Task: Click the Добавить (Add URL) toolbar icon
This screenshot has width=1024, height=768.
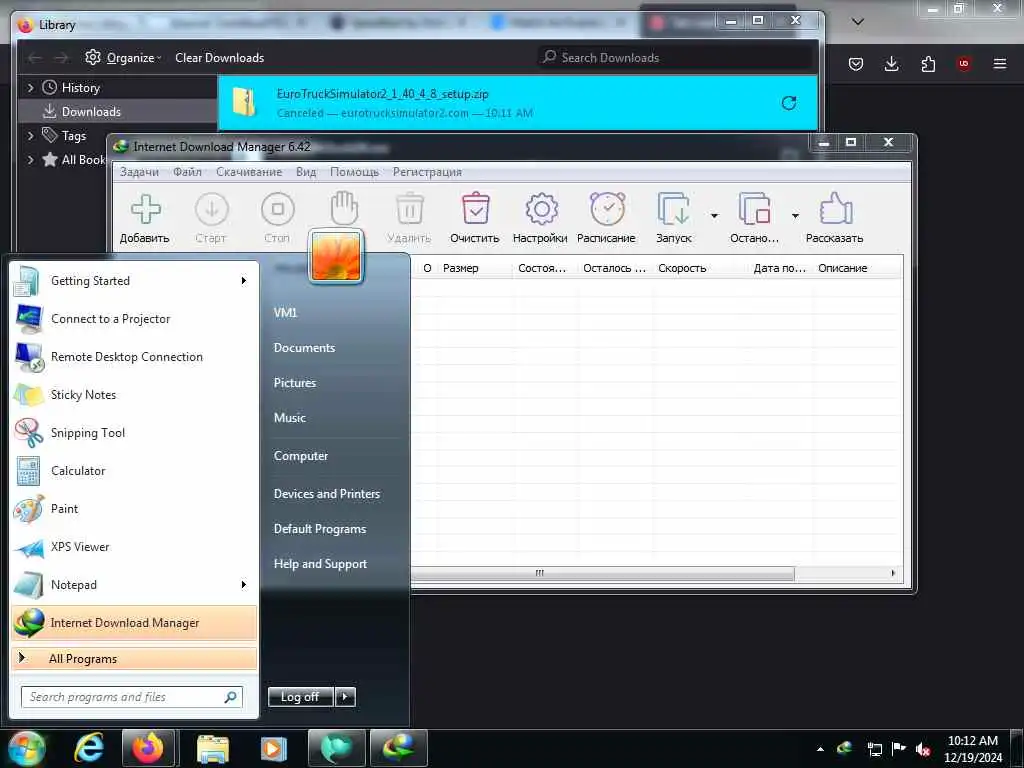Action: pyautogui.click(x=145, y=210)
